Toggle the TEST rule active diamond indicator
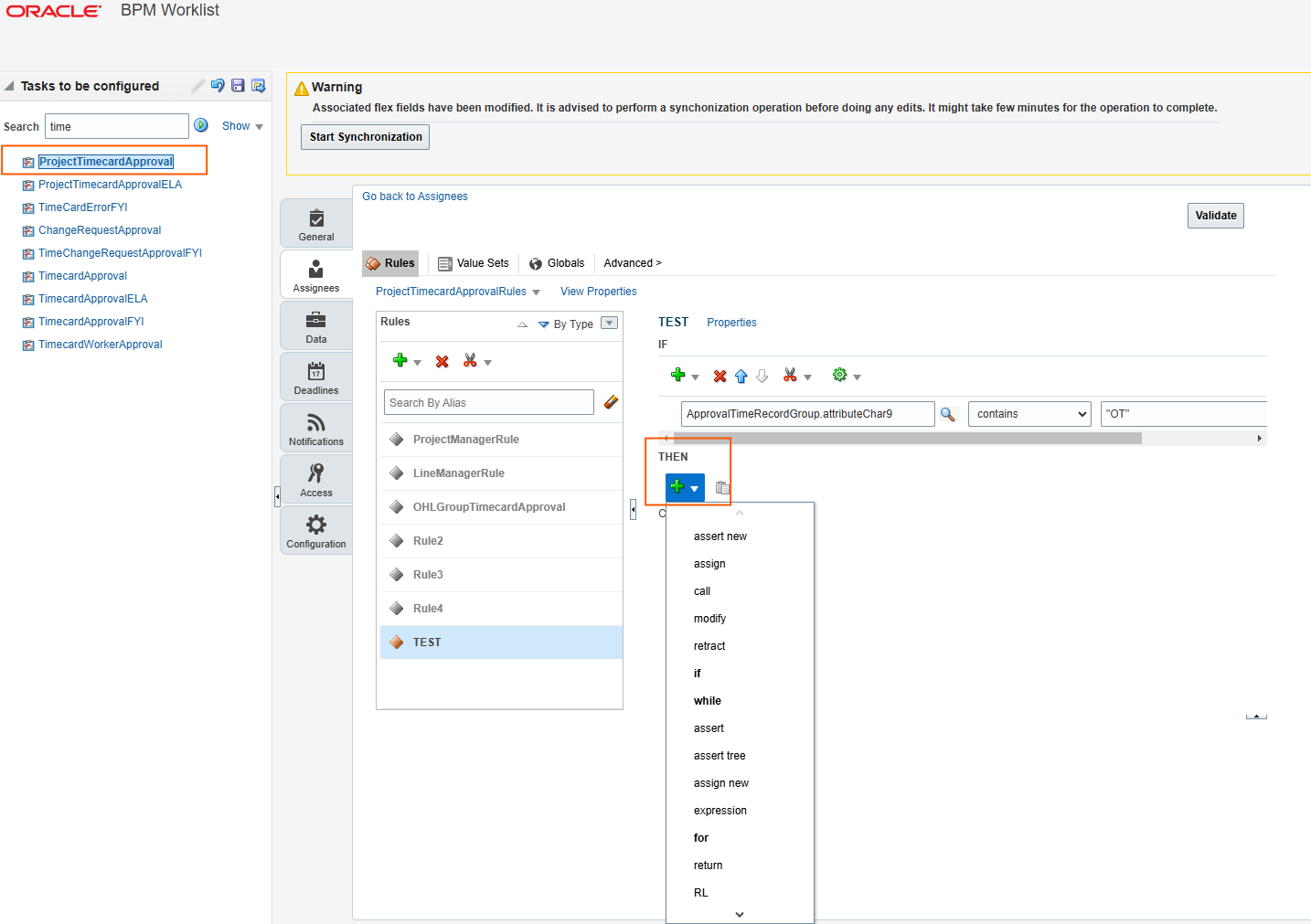 pyautogui.click(x=397, y=642)
